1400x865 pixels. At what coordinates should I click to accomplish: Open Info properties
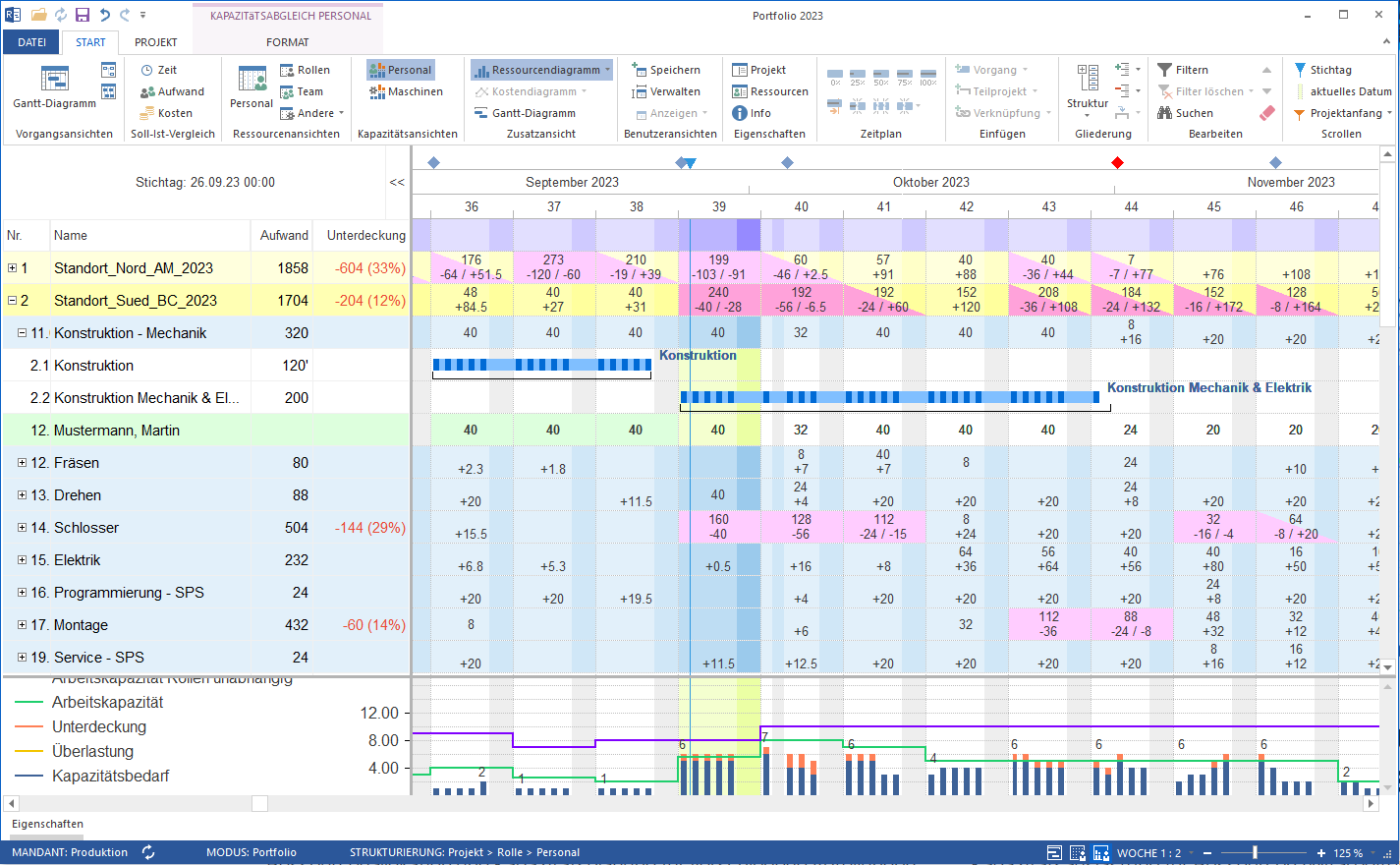coord(752,113)
